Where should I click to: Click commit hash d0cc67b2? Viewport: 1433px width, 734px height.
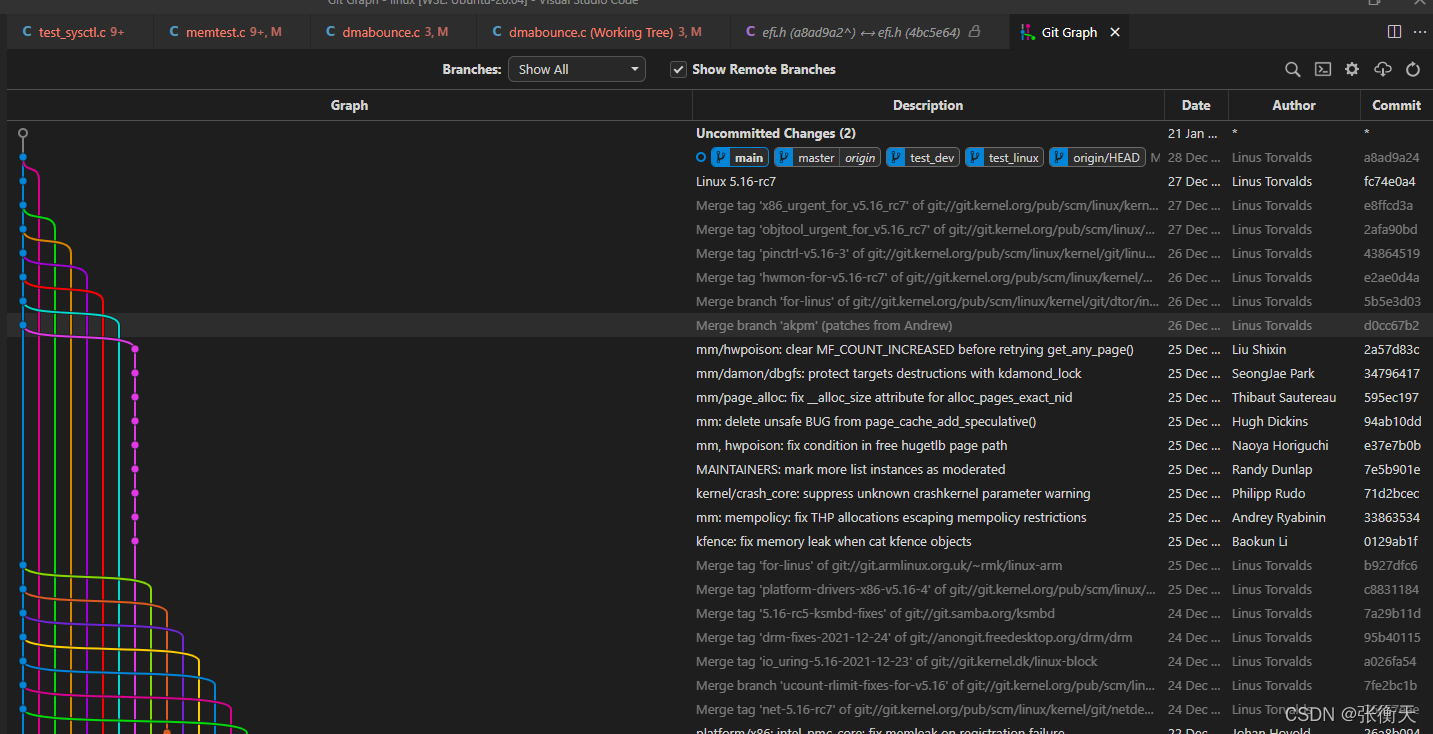click(1391, 325)
